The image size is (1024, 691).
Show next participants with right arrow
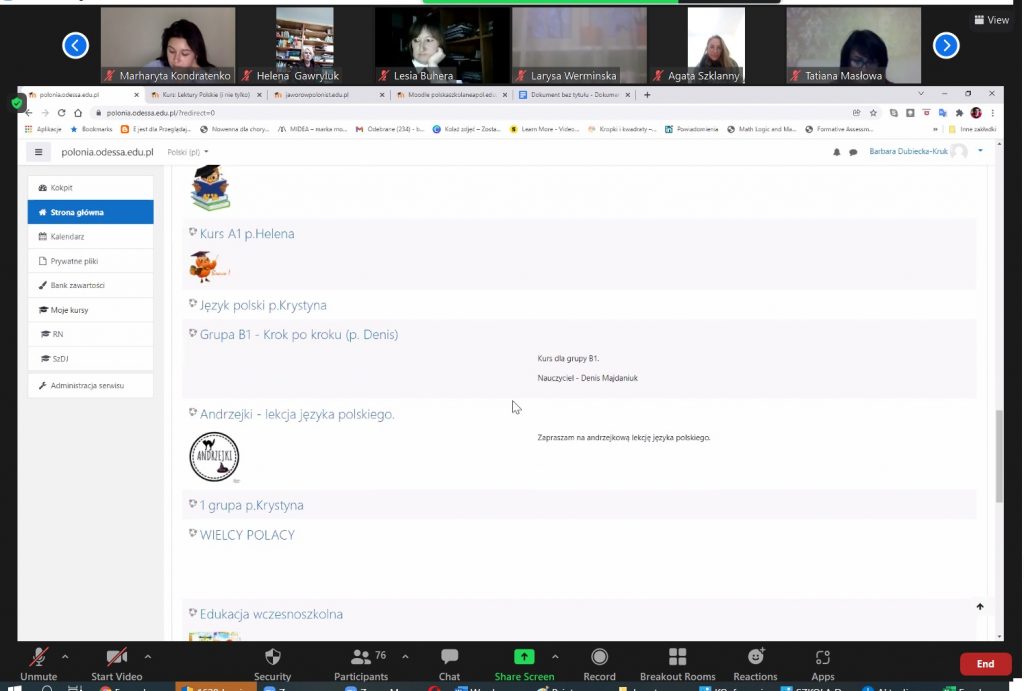[946, 45]
